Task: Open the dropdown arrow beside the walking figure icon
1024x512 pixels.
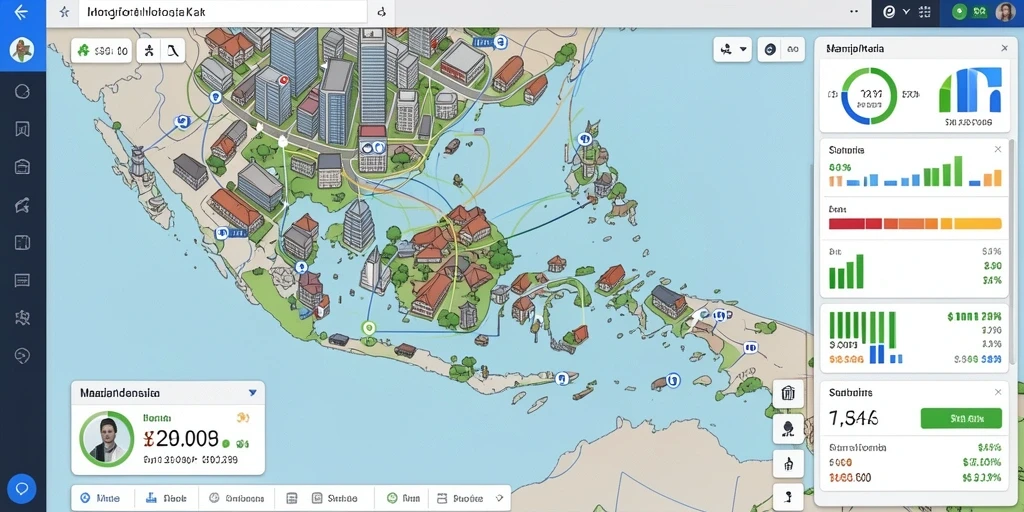Action: (x=743, y=49)
